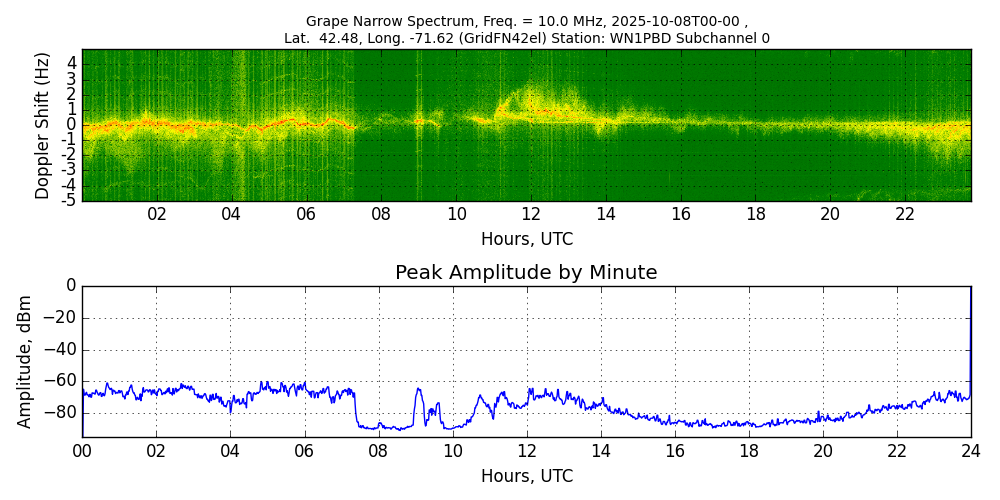Click the 'Grape Narrow Spectrum' chart title
The image size is (1000, 500).
(526, 21)
